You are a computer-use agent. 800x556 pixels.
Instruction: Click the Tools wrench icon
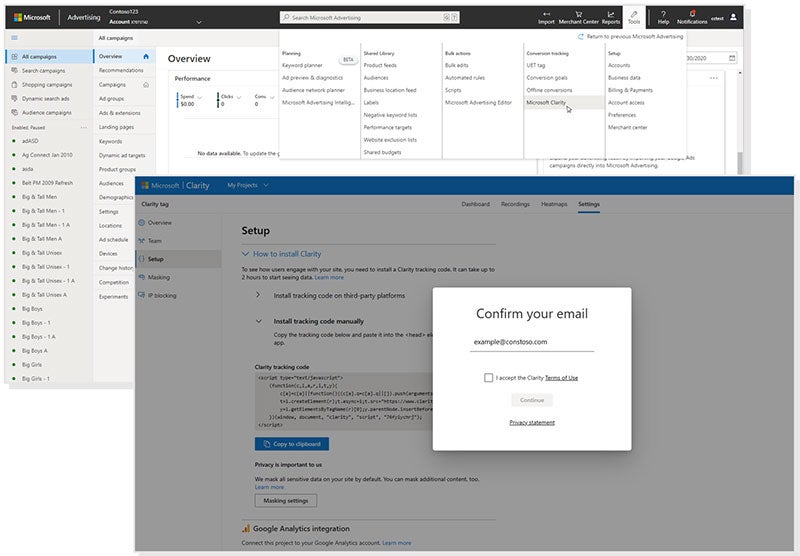coord(634,14)
